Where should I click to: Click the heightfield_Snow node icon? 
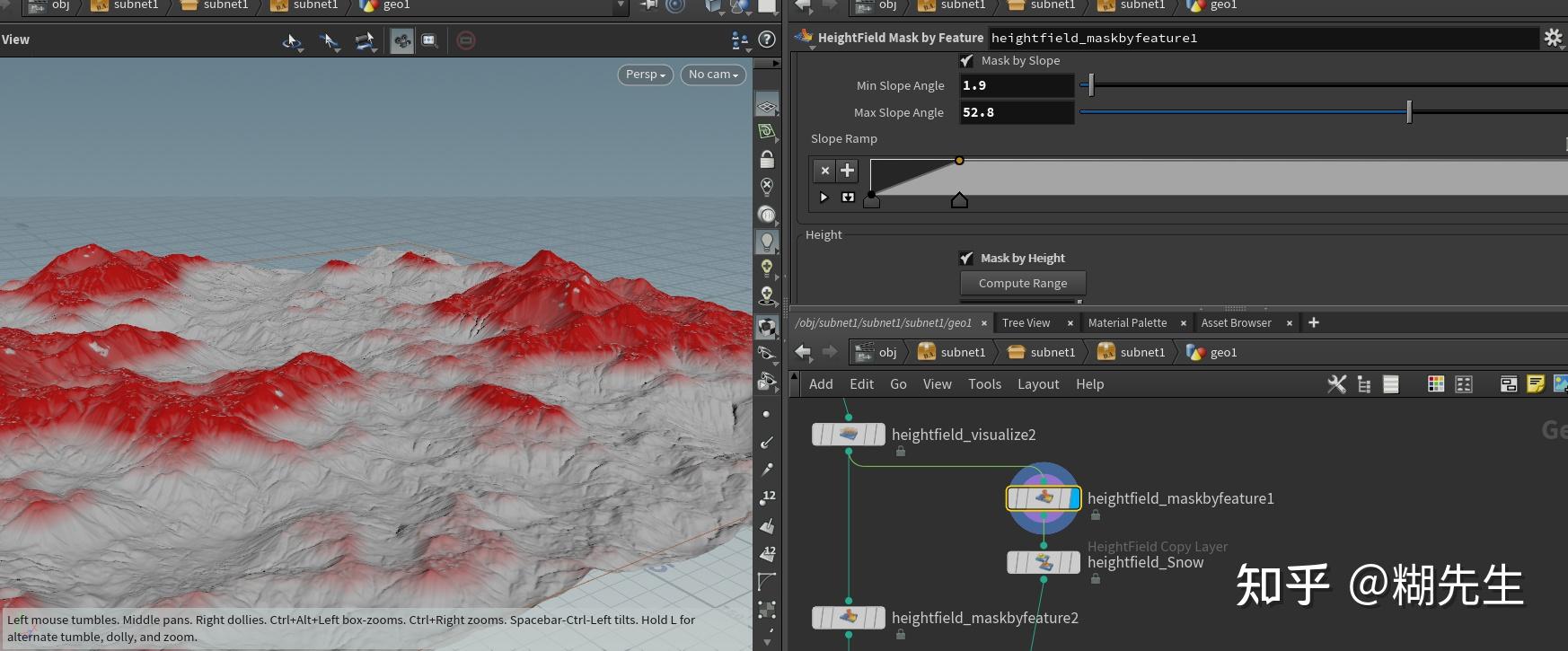coord(1044,563)
